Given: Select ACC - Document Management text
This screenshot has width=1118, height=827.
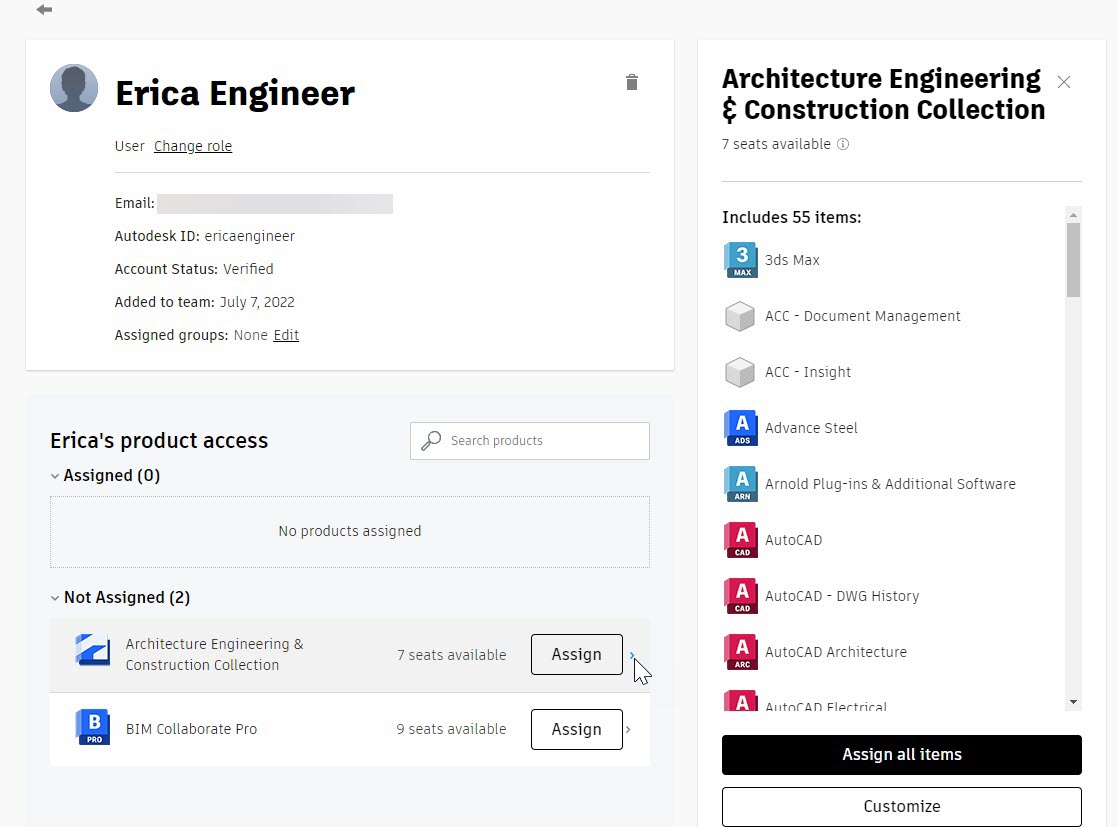Looking at the screenshot, I should coord(863,316).
